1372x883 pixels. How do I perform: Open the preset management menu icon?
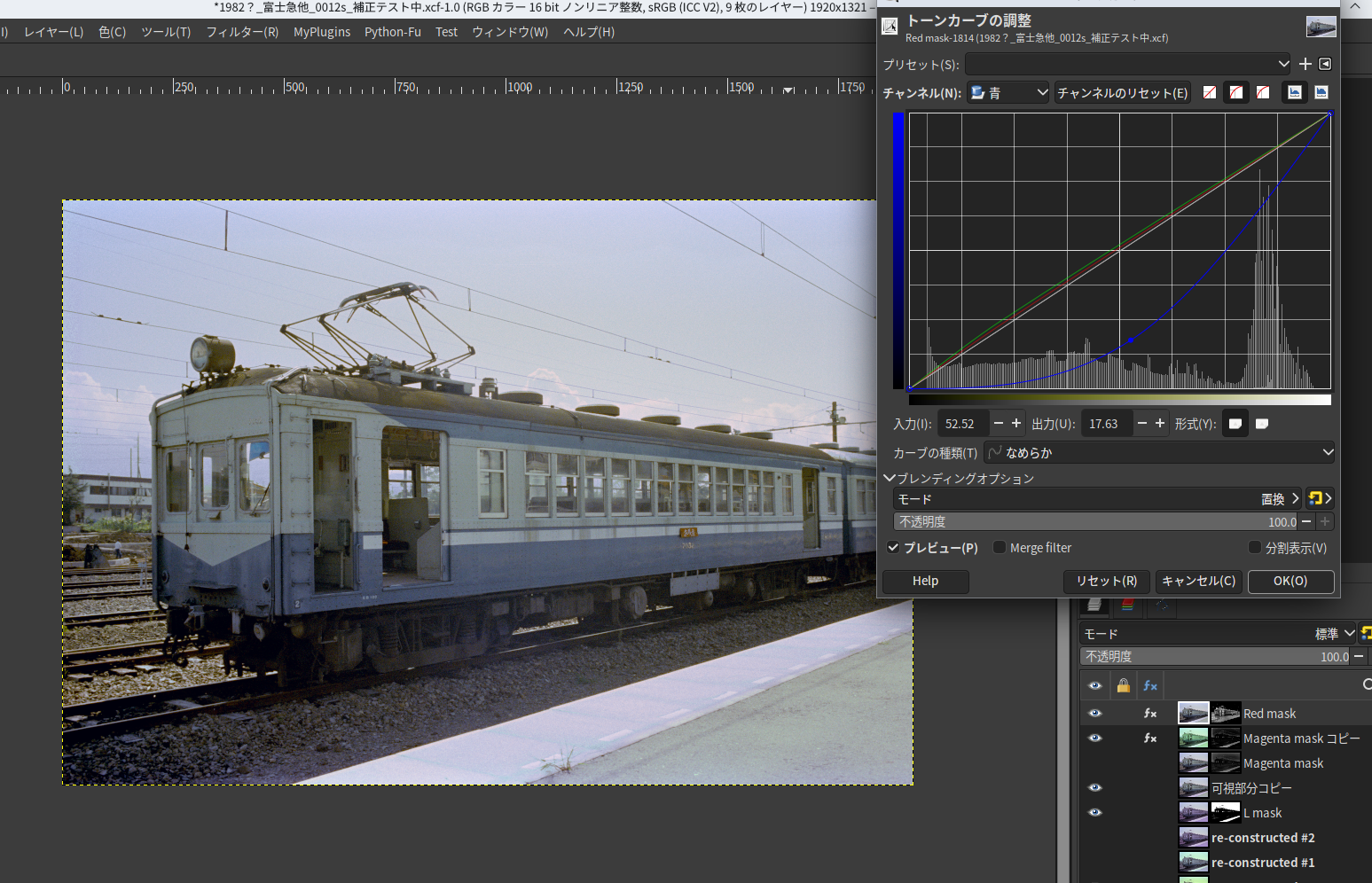1325,64
